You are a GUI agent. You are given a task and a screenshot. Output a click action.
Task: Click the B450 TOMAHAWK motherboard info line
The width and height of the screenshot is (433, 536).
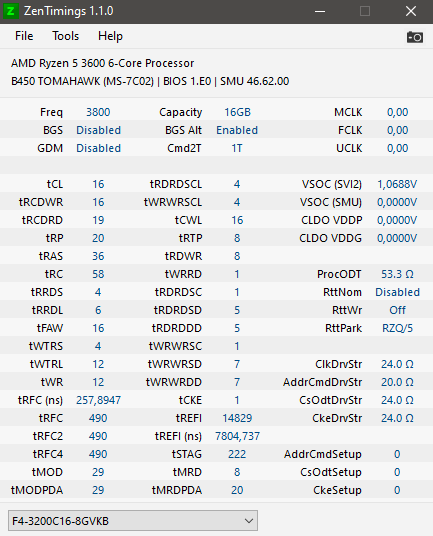pyautogui.click(x=150, y=81)
